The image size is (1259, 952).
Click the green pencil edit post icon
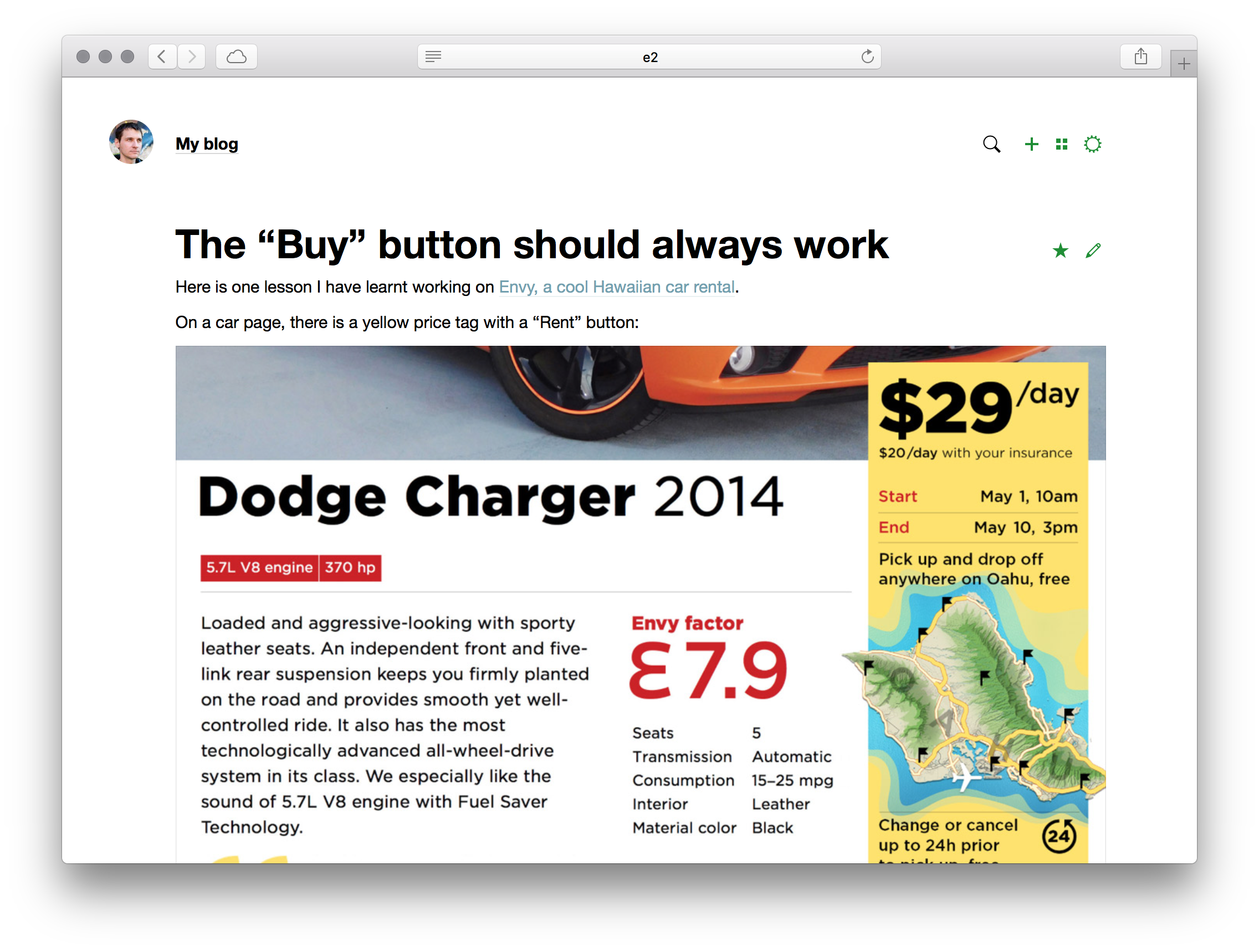point(1093,250)
